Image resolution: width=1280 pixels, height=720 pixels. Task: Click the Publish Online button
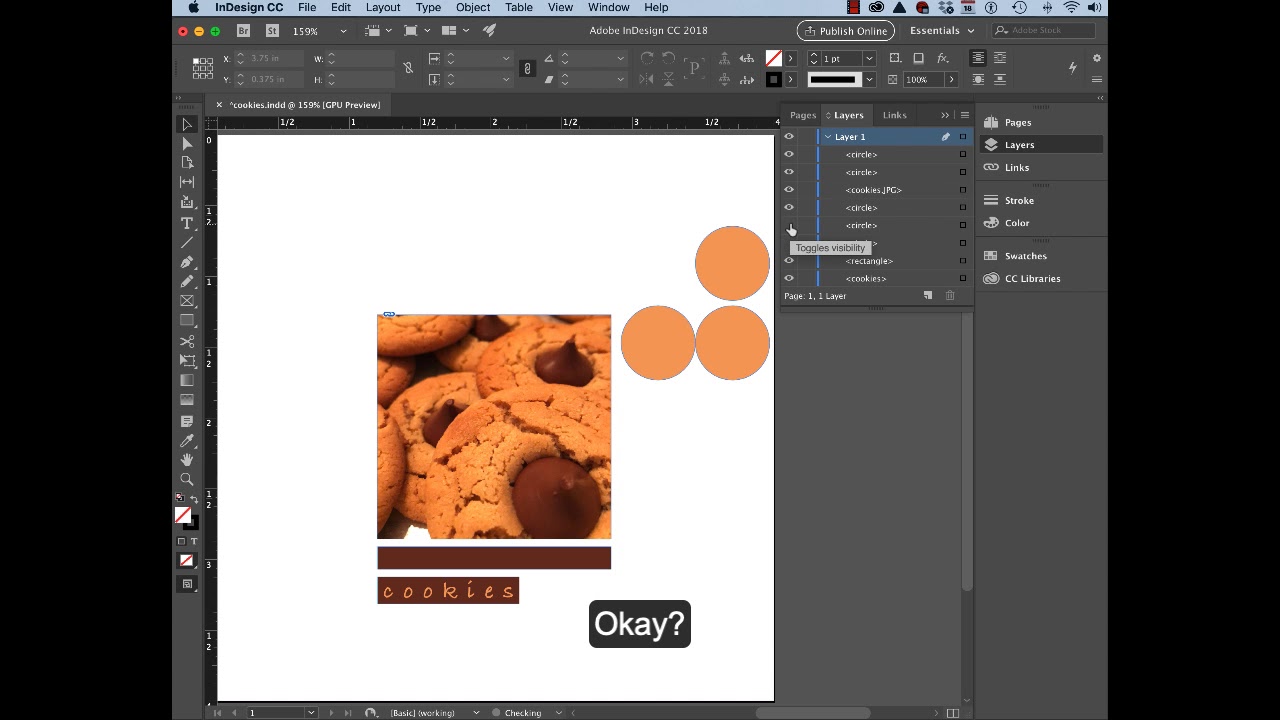[x=845, y=31]
